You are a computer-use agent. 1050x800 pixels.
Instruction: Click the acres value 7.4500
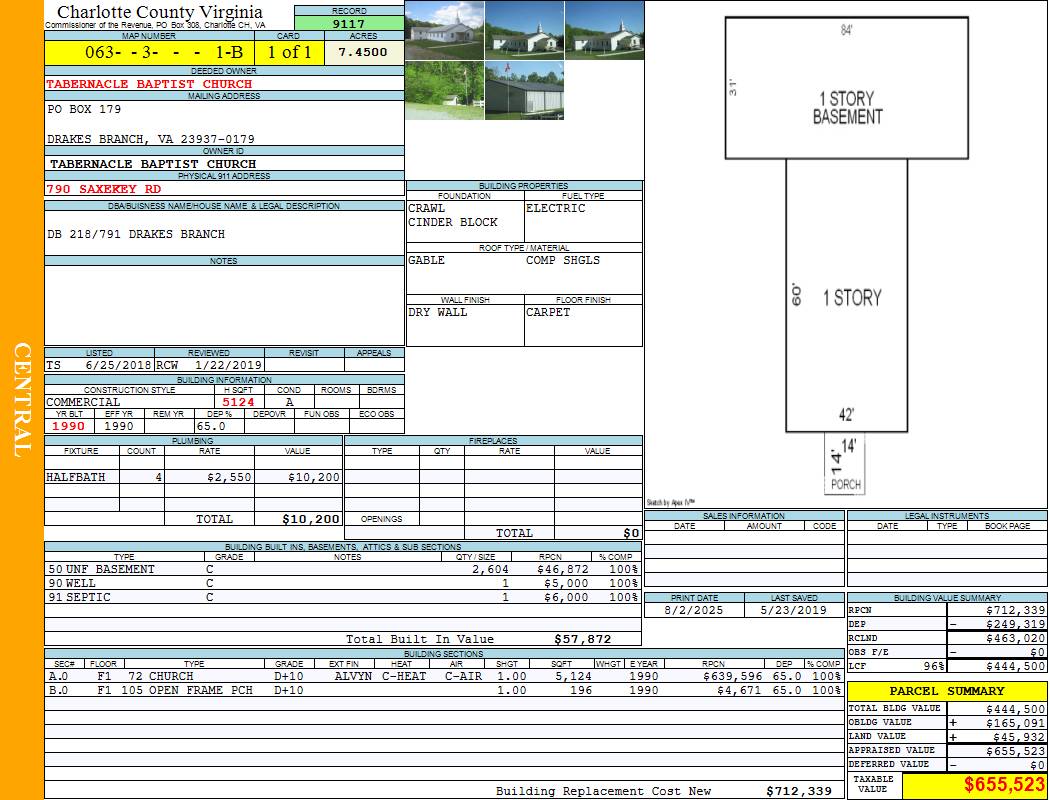point(363,52)
